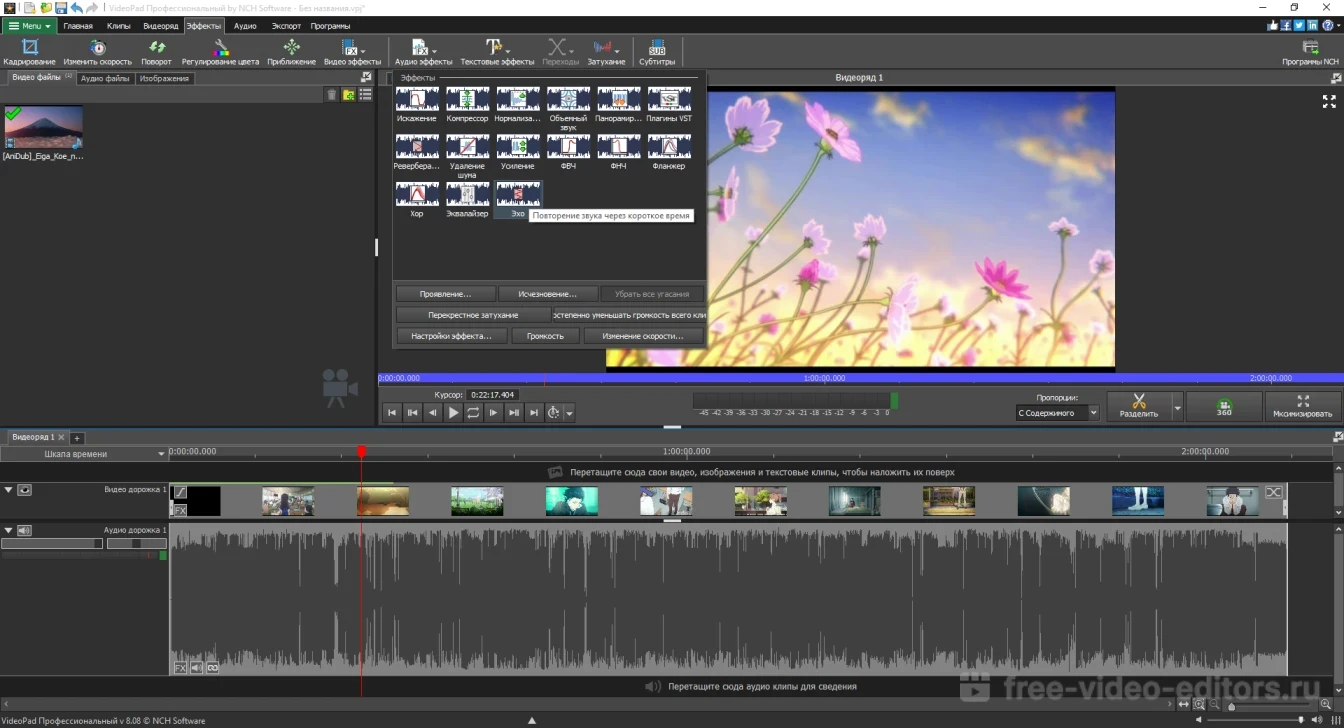Viewport: 1344px width, 728px height.
Task: Hide Видео дорожка 1 using eye icon
Action: point(24,490)
